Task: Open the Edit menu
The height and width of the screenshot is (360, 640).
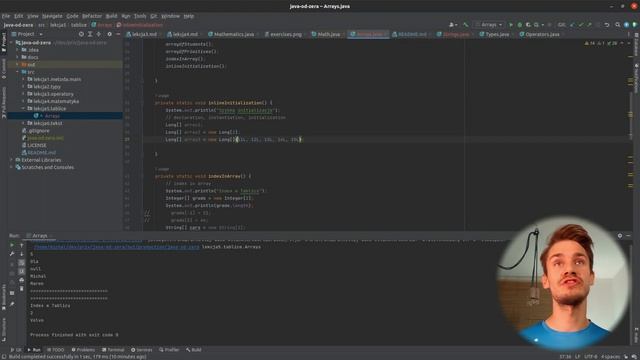Action: coord(19,16)
